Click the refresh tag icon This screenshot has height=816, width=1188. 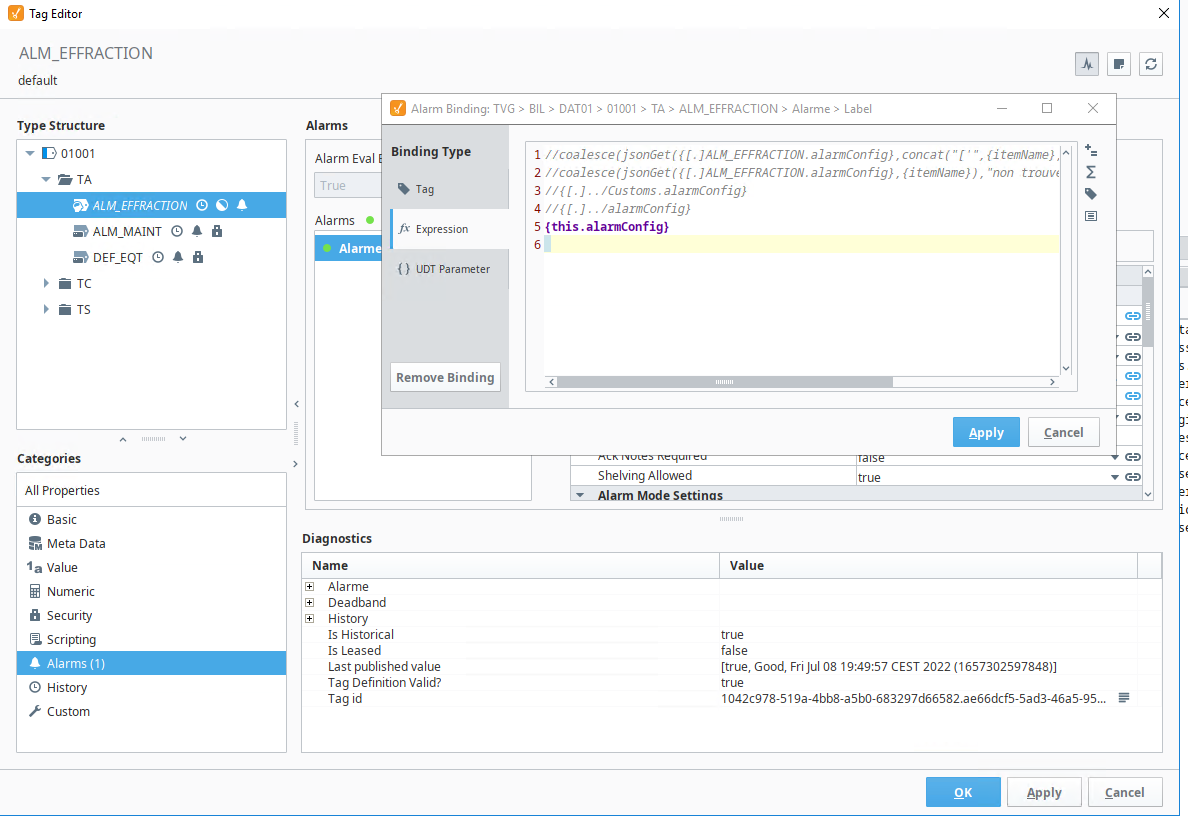(1152, 64)
